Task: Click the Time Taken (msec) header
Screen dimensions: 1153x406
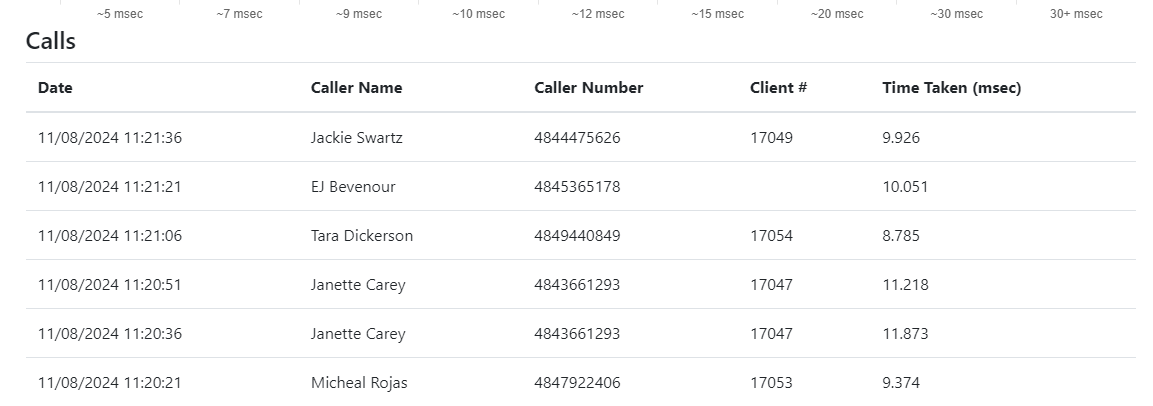Action: click(x=951, y=88)
